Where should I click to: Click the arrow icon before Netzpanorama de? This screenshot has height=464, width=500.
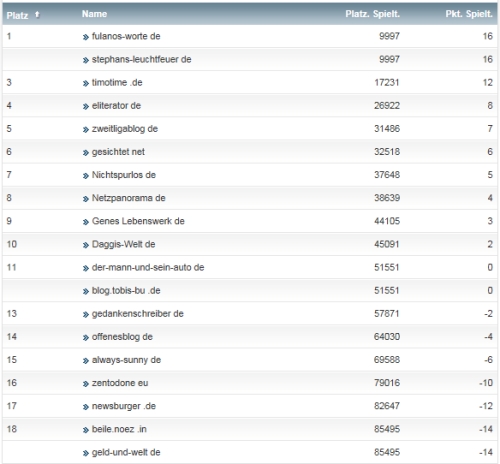[x=86, y=199]
